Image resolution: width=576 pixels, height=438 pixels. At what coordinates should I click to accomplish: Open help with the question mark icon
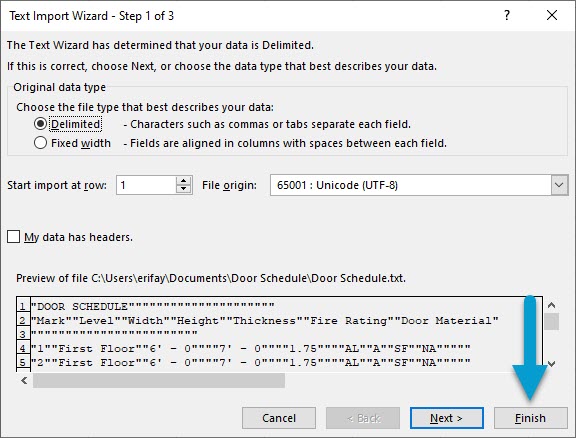tap(507, 15)
